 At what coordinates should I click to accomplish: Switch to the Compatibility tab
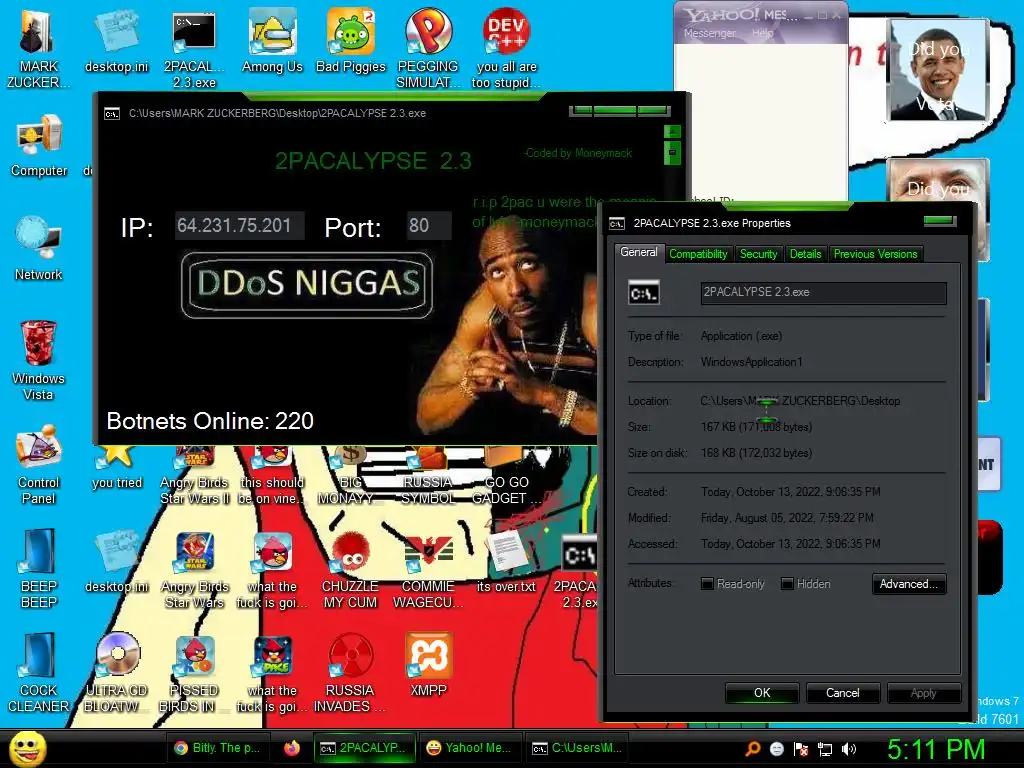698,254
